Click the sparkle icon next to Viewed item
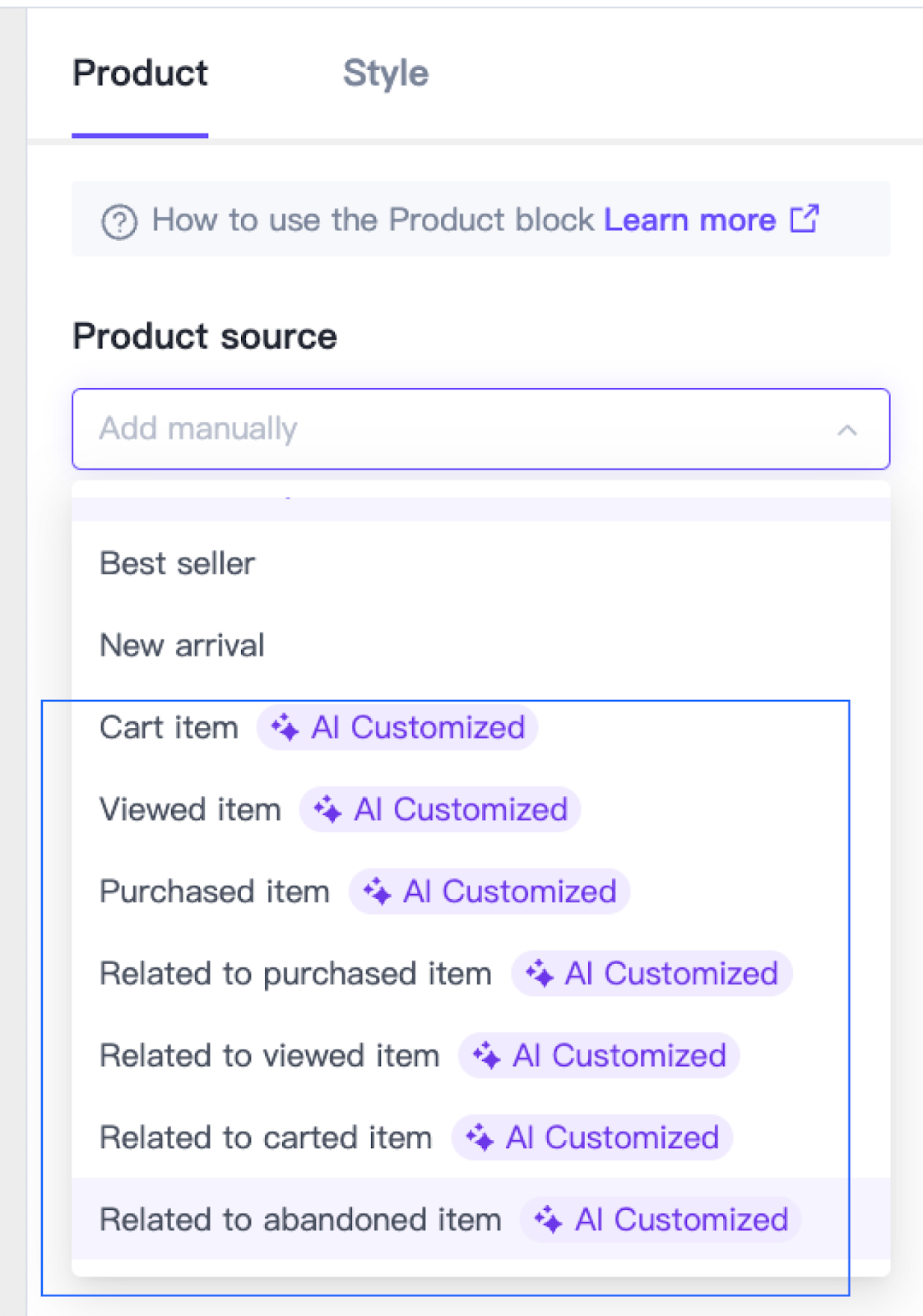 coord(327,809)
